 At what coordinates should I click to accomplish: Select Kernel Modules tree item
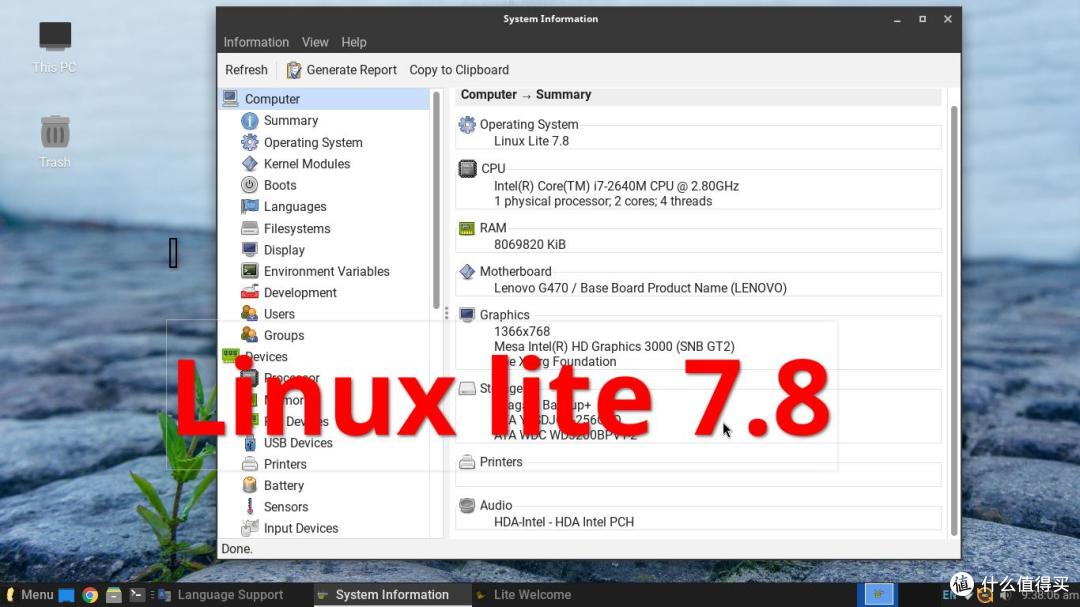[x=307, y=163]
